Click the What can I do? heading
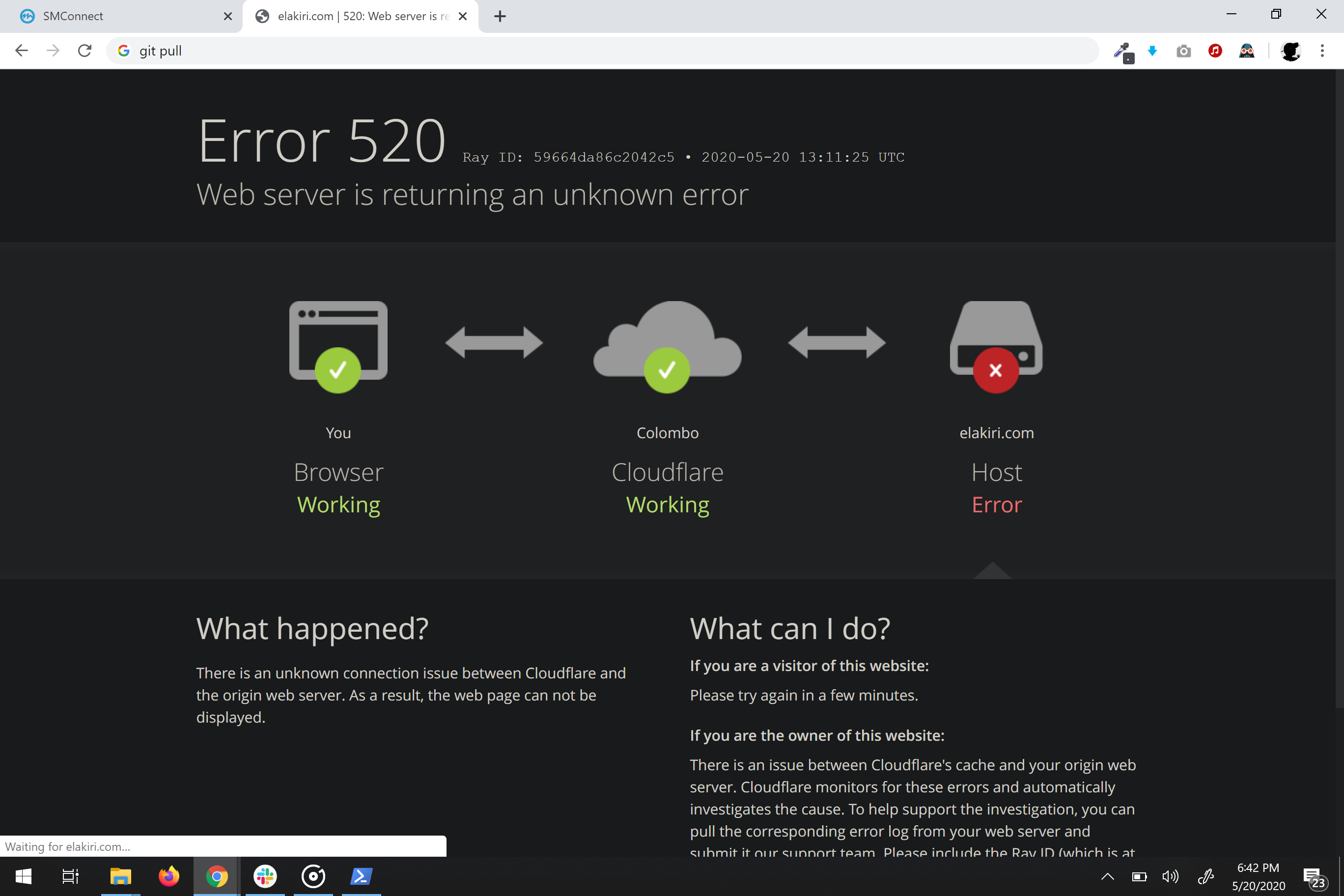Screen dimensions: 1344x896 pyautogui.click(x=790, y=629)
